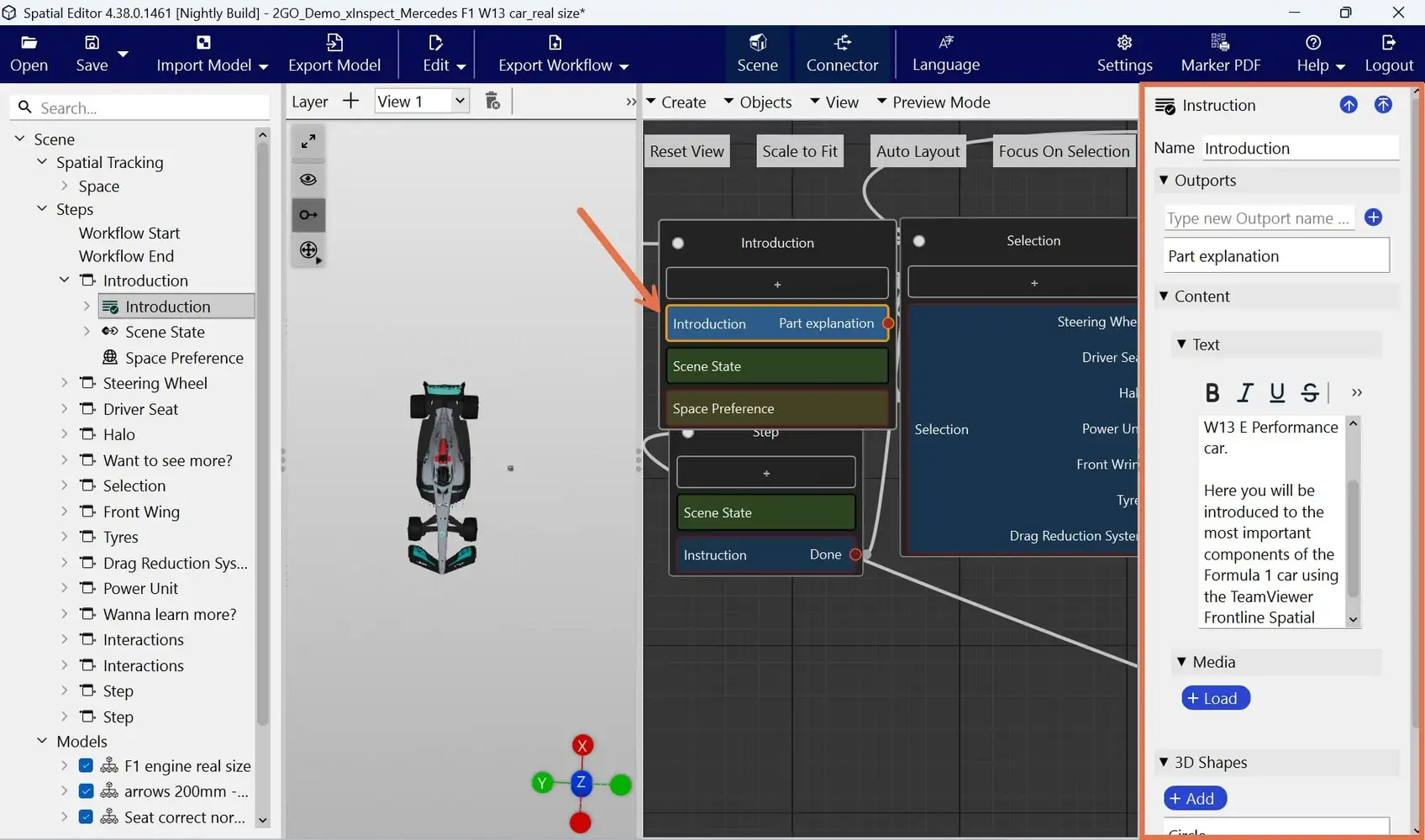1425x840 pixels.
Task: Open the Export Workflow dropdown
Action: pyautogui.click(x=563, y=54)
